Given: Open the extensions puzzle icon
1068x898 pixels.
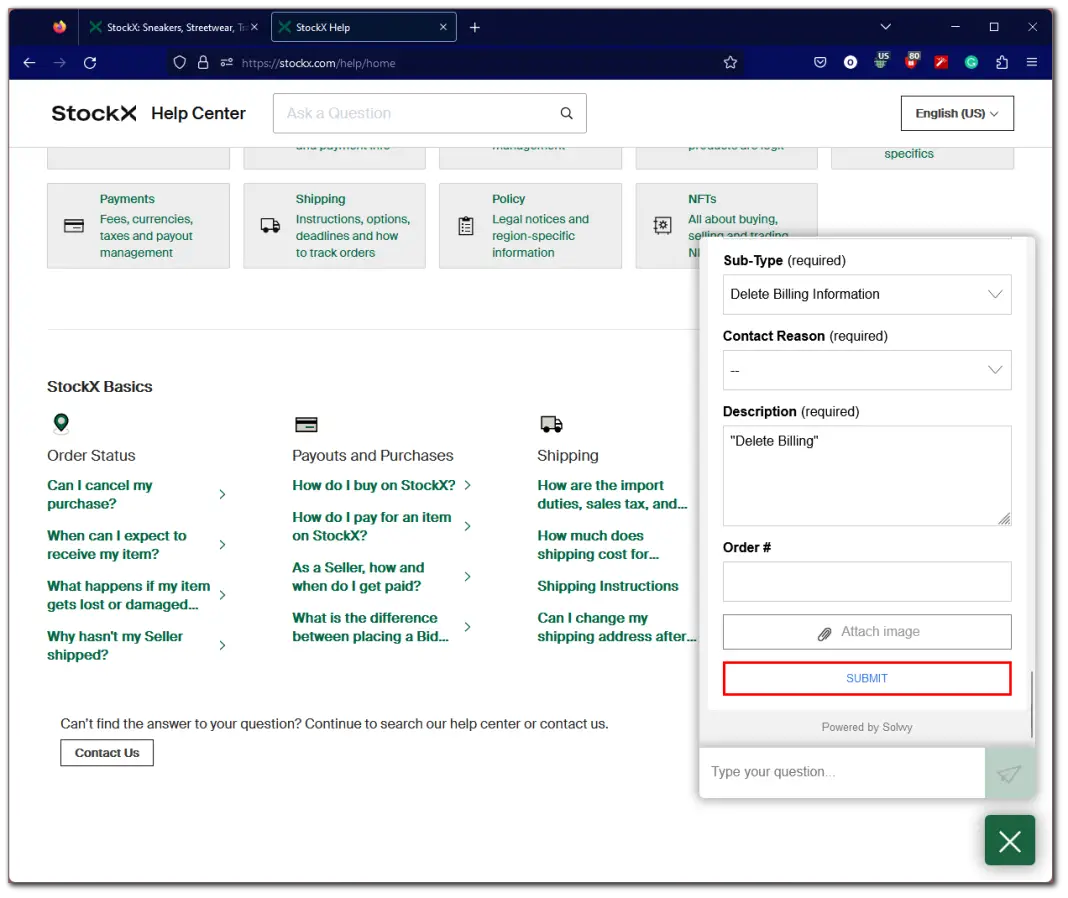Looking at the screenshot, I should (1002, 62).
